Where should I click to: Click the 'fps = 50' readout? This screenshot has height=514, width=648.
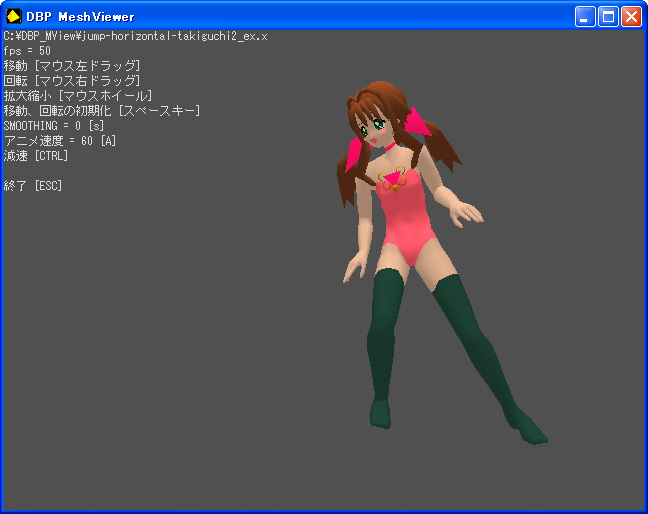27,51
